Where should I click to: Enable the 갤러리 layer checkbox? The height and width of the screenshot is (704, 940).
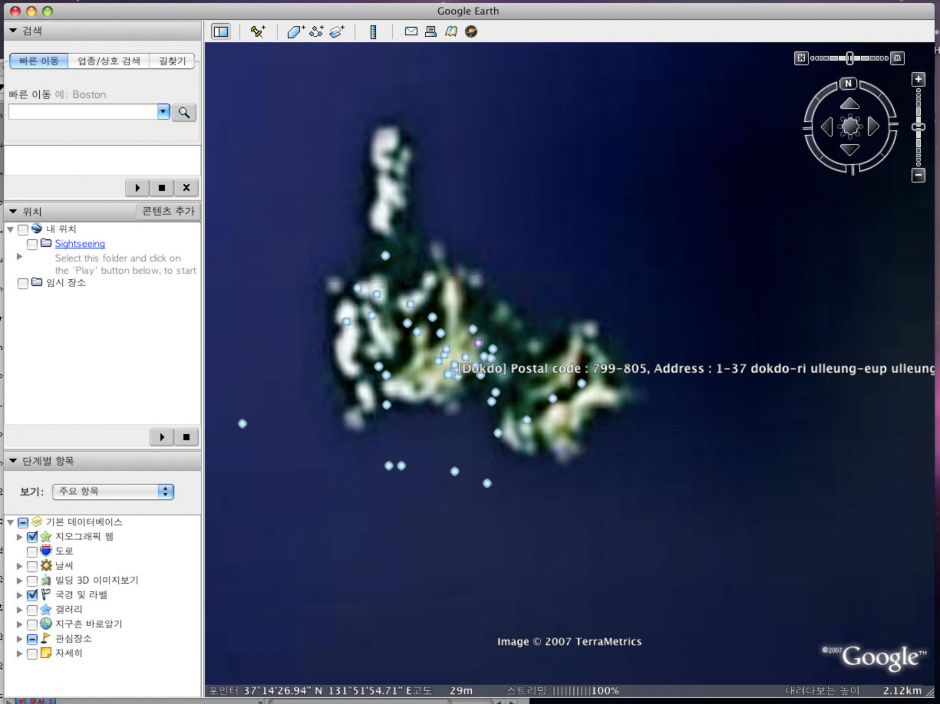(32, 609)
